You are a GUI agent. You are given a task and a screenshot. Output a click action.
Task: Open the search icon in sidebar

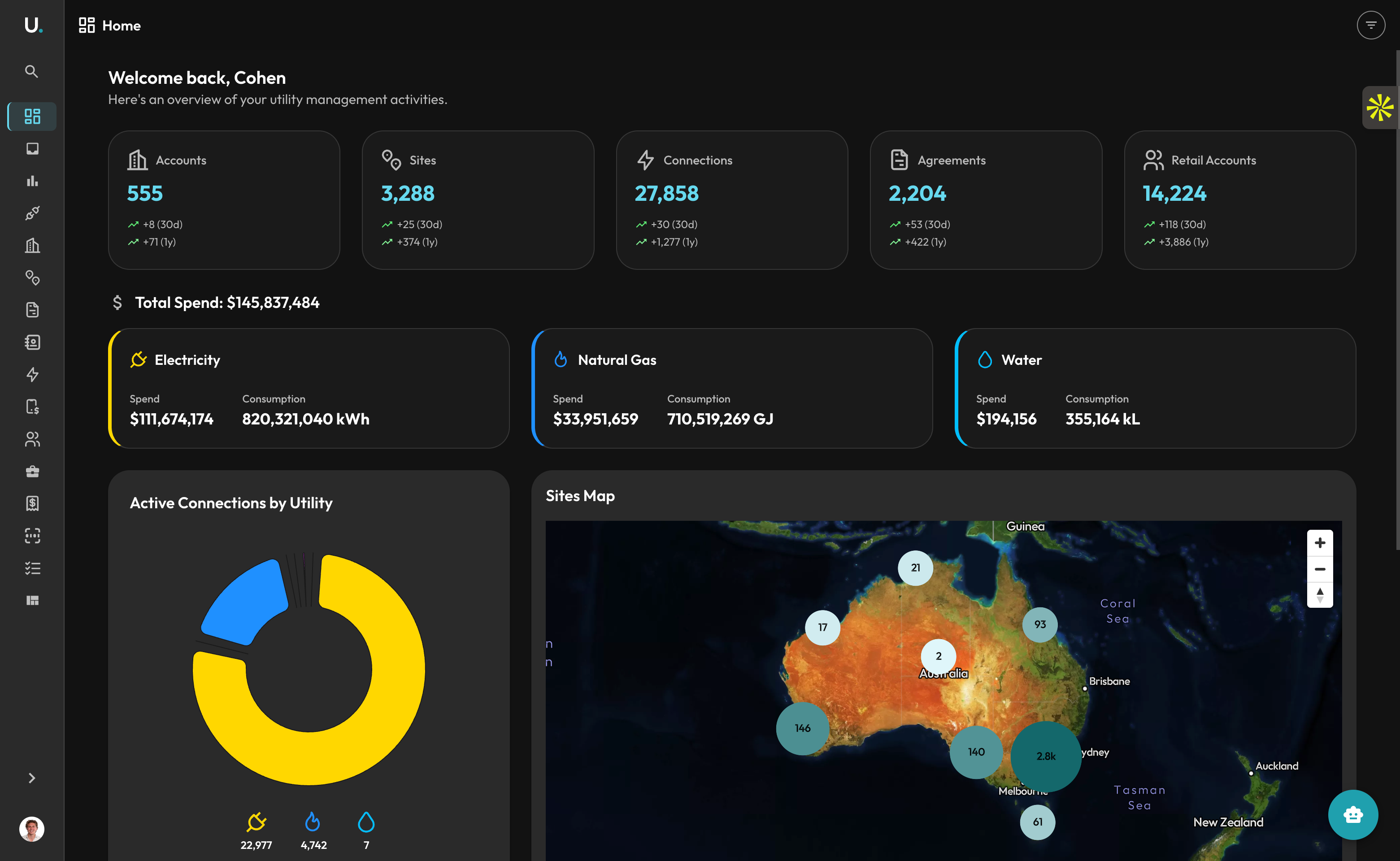(x=32, y=71)
